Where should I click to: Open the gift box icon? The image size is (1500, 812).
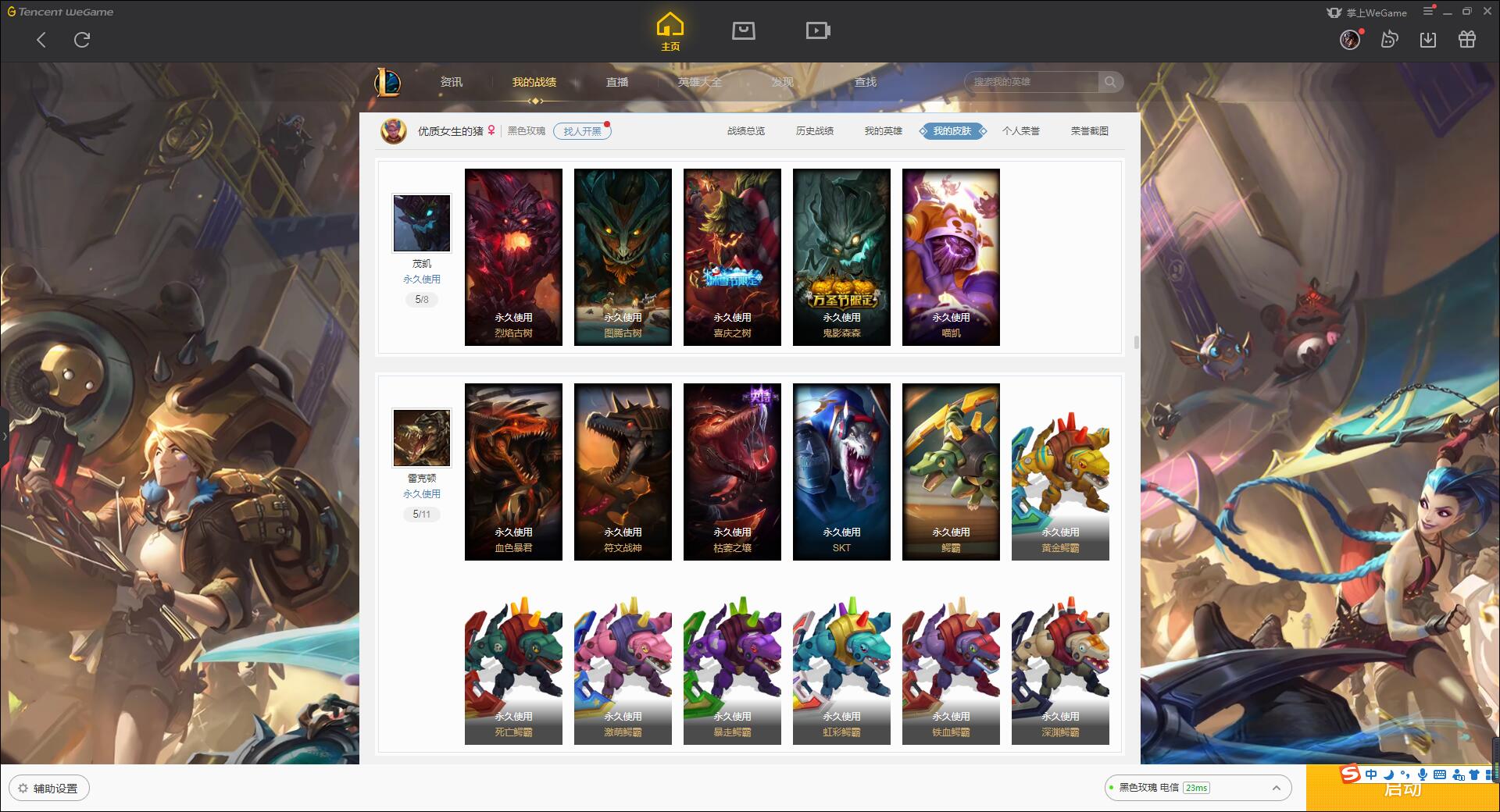(x=1467, y=39)
